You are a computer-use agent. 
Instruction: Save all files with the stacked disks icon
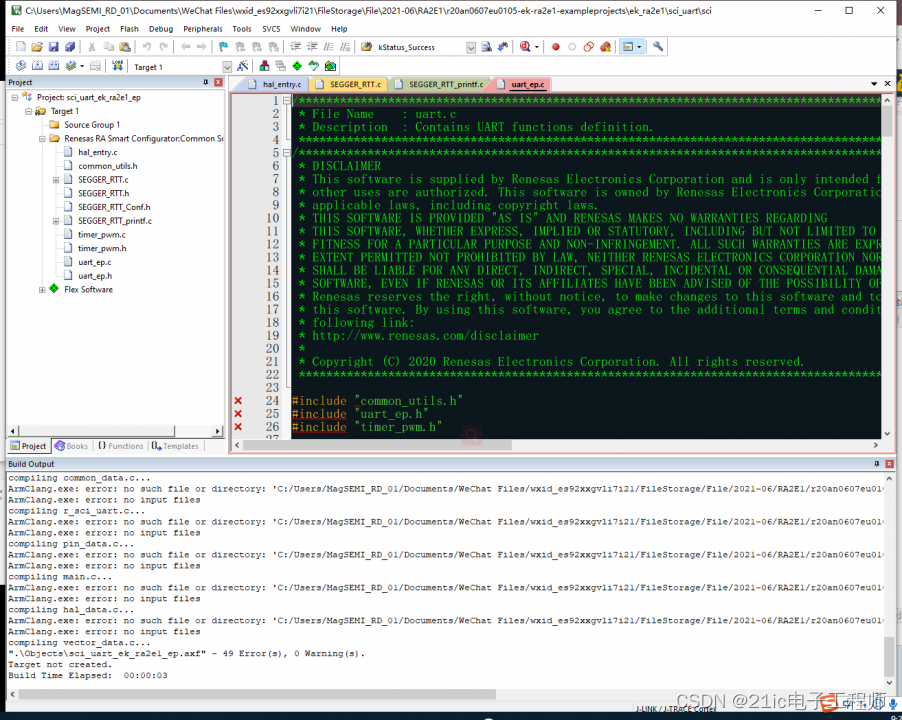(x=70, y=47)
